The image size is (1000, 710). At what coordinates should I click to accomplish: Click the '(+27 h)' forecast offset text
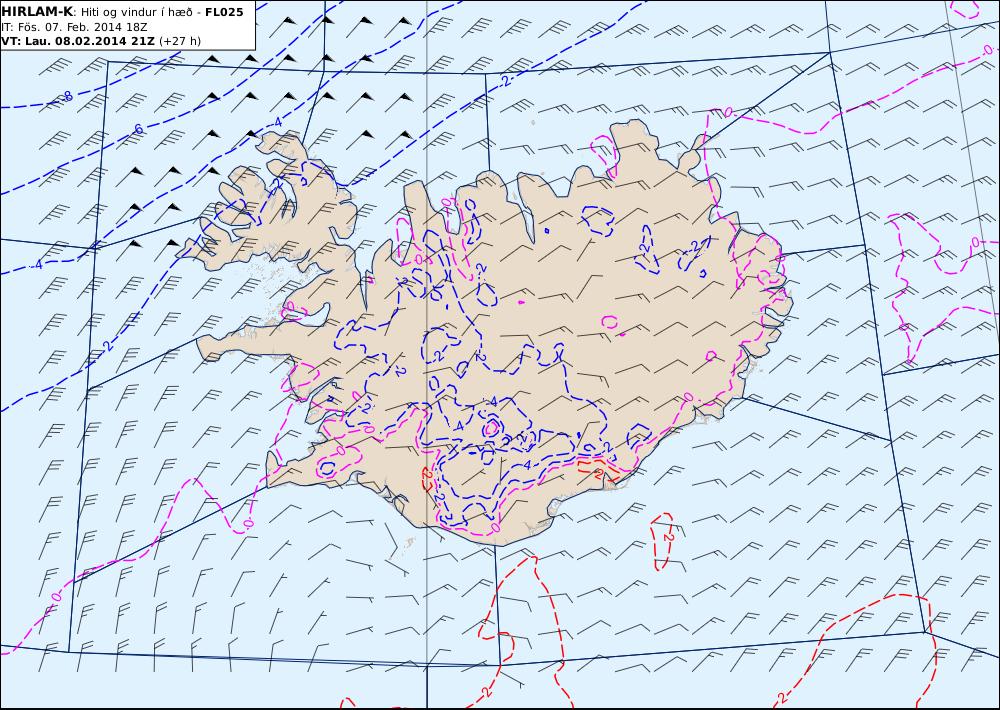pyautogui.click(x=179, y=41)
